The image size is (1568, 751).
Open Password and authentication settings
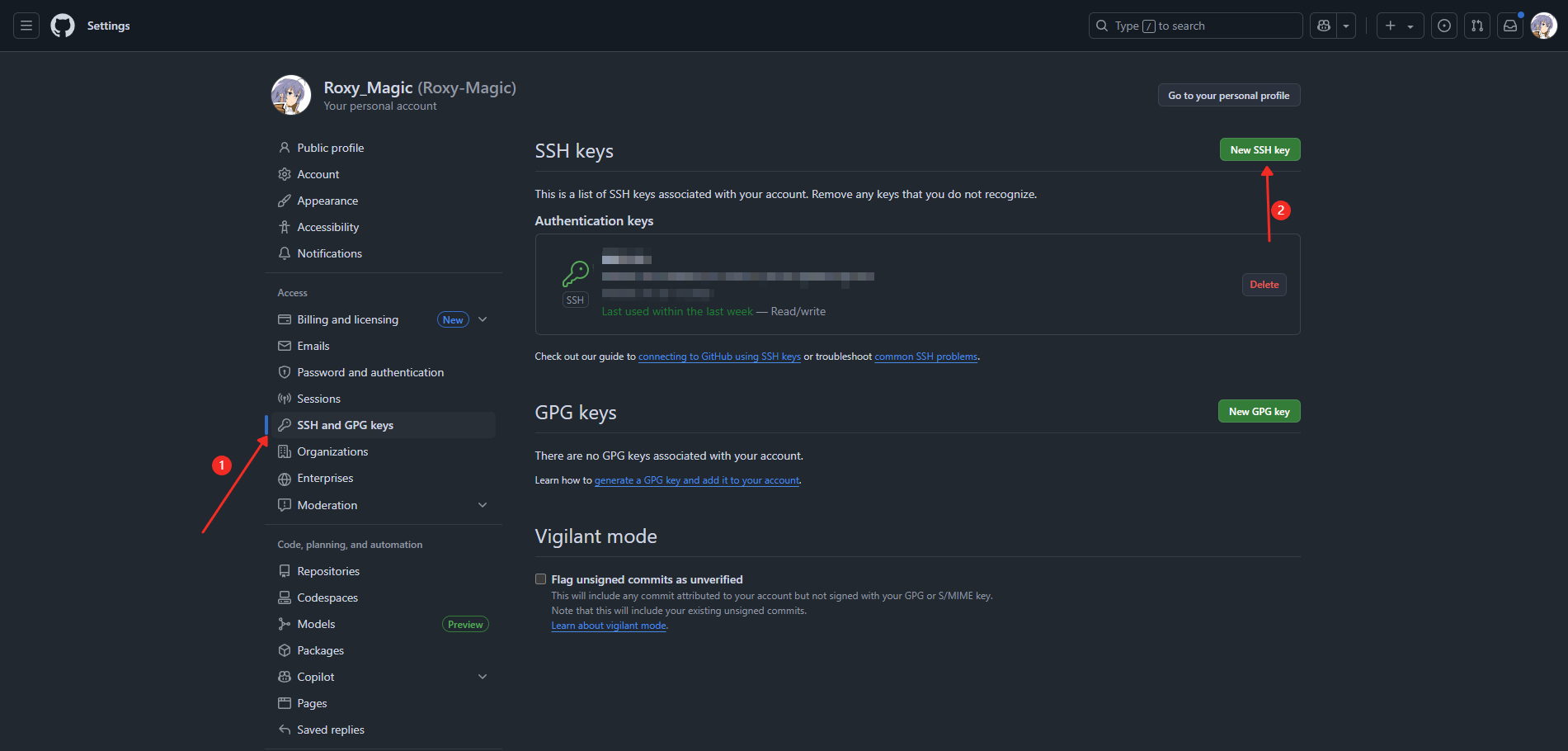370,372
